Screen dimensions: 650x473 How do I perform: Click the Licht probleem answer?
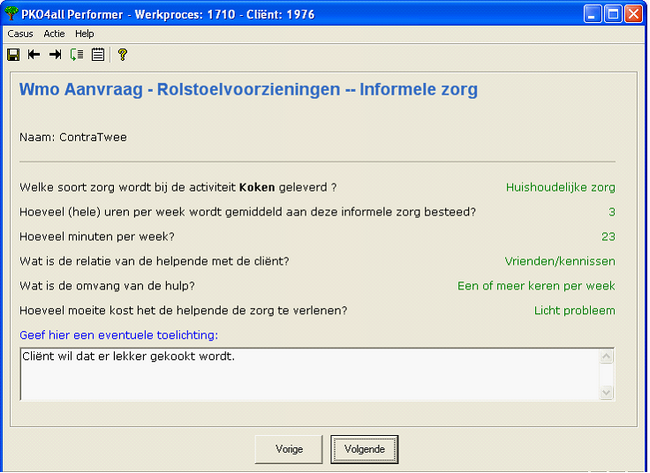tap(574, 310)
